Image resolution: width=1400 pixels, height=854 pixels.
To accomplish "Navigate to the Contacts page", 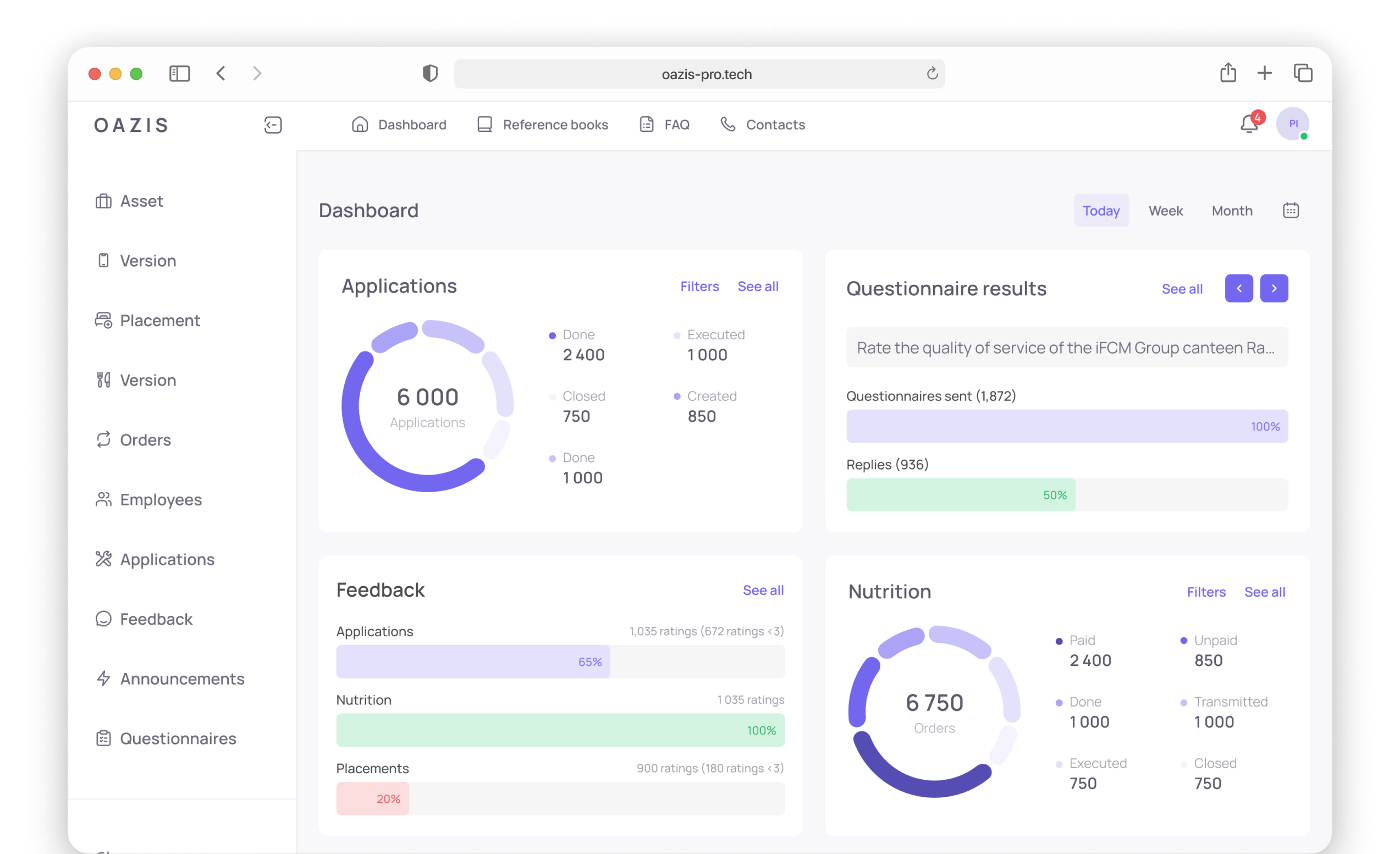I will click(775, 124).
